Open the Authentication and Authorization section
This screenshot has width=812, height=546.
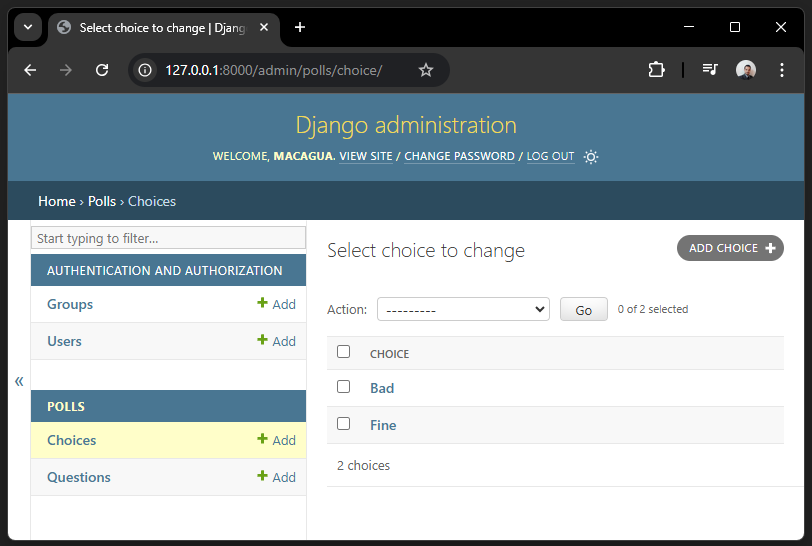click(165, 270)
